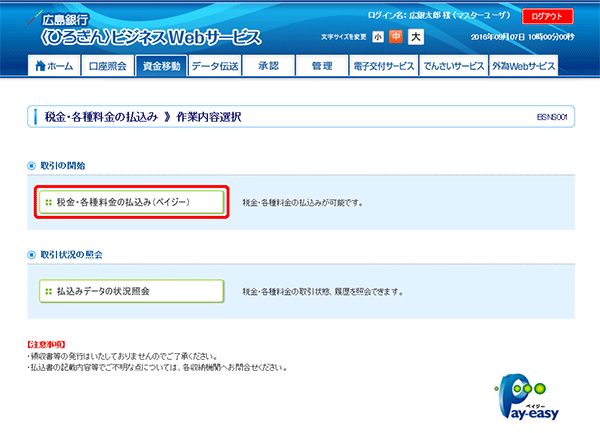Screen dimensions: 600x433
Task: Click the date and time display
Action: (x=522, y=37)
